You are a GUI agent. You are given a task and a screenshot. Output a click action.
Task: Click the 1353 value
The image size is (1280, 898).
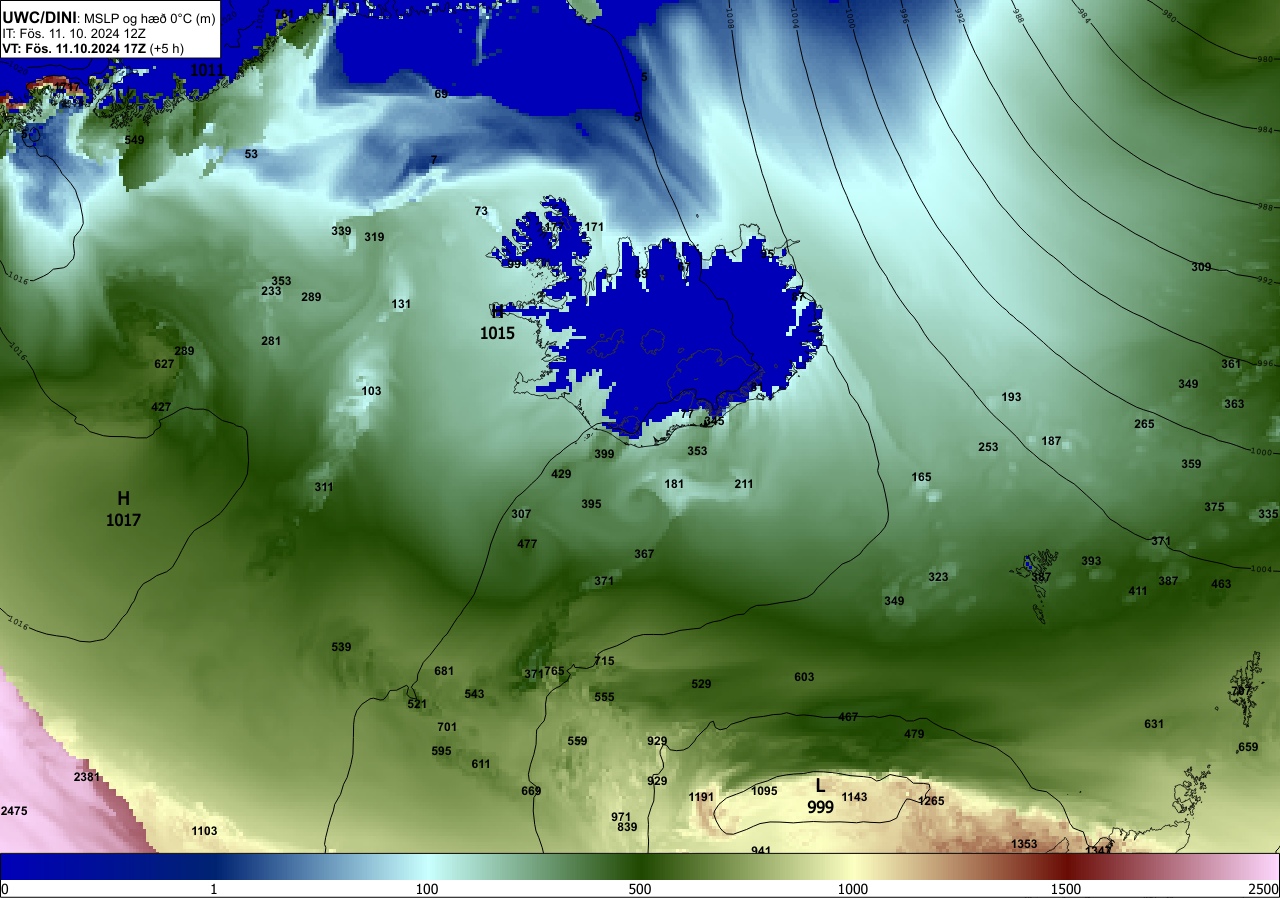coord(1024,844)
